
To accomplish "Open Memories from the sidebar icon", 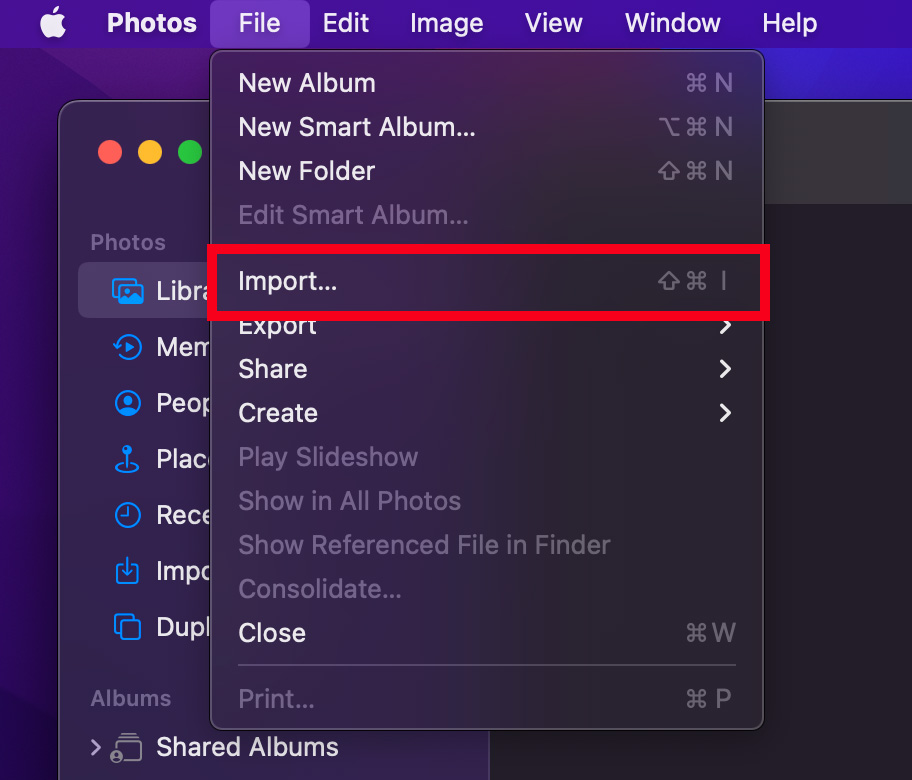I will pos(127,347).
